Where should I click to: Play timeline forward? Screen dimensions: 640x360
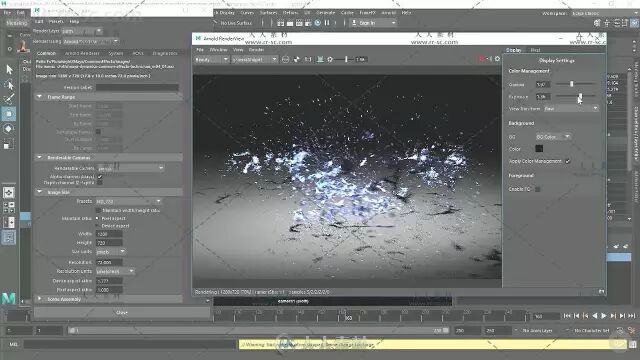tap(604, 316)
